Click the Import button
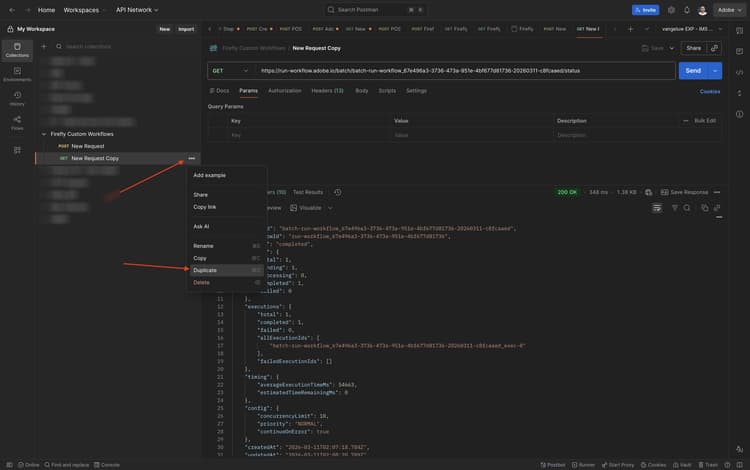Viewport: 750px width, 470px height. pyautogui.click(x=186, y=29)
